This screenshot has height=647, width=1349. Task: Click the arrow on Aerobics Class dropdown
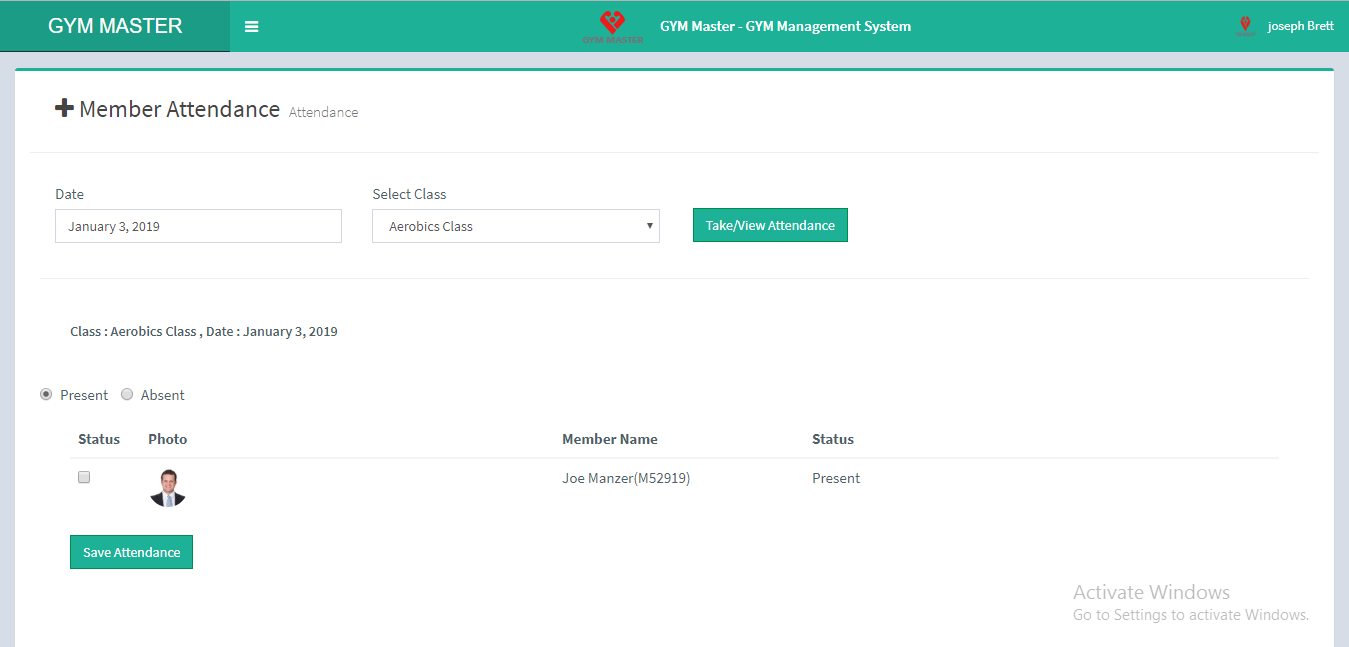[649, 226]
